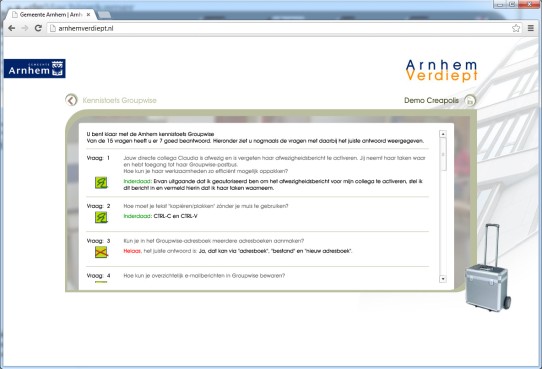Image resolution: width=542 pixels, height=369 pixels.
Task: Click the silver trolley suitcase image
Action: (x=487, y=268)
